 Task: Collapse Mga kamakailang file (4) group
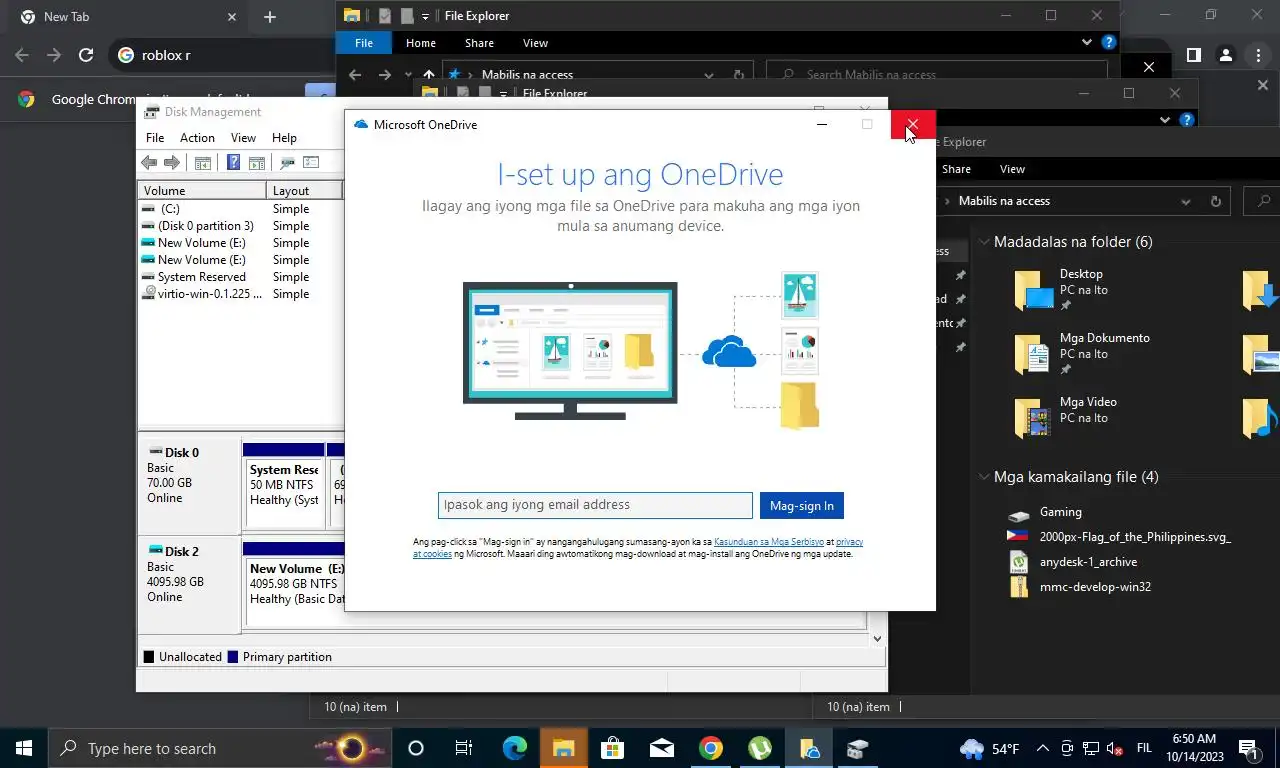(984, 477)
